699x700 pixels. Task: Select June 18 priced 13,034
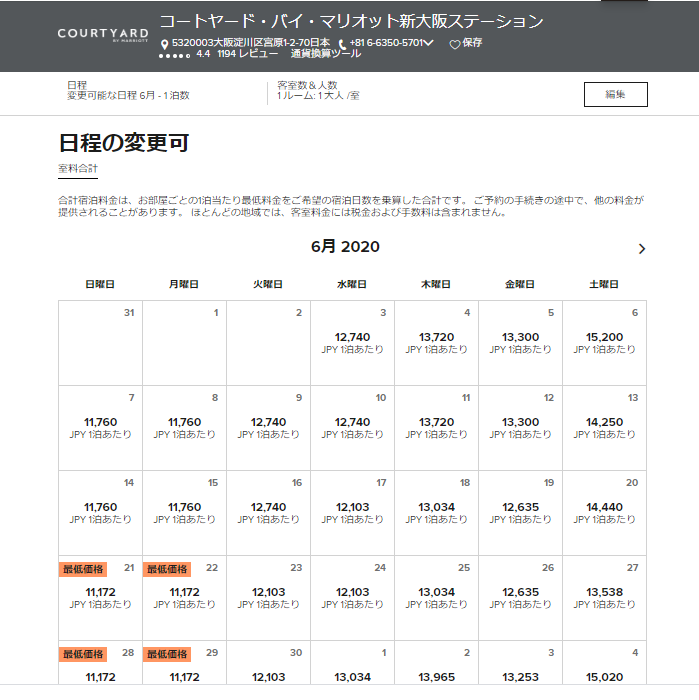point(436,513)
